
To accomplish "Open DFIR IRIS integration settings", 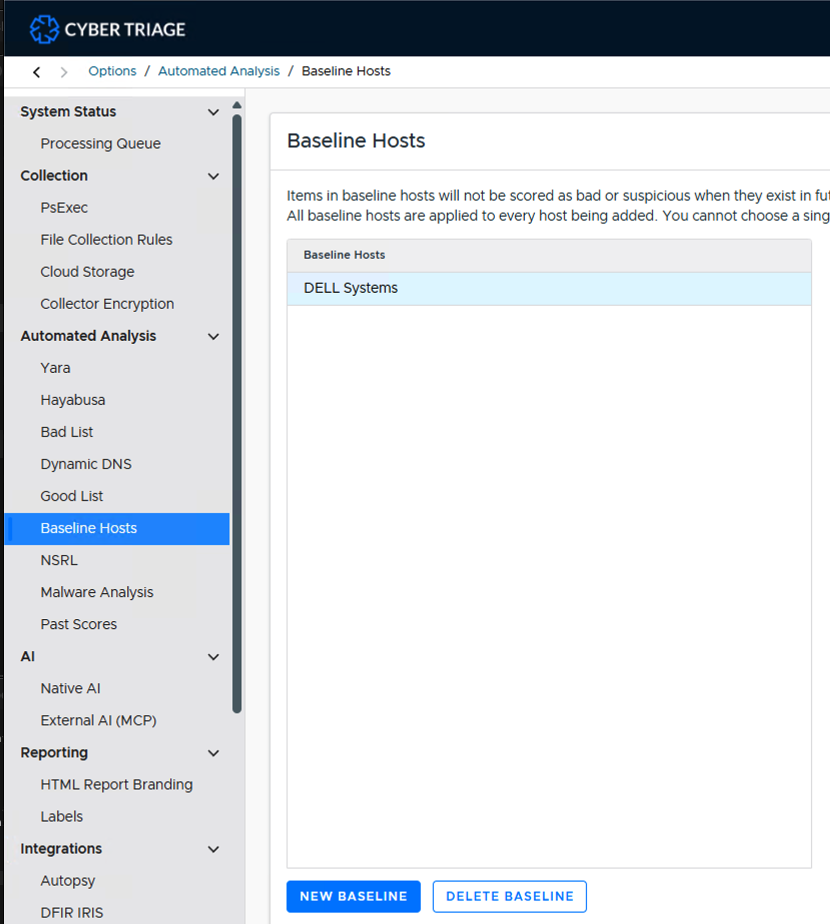I will coord(71,913).
